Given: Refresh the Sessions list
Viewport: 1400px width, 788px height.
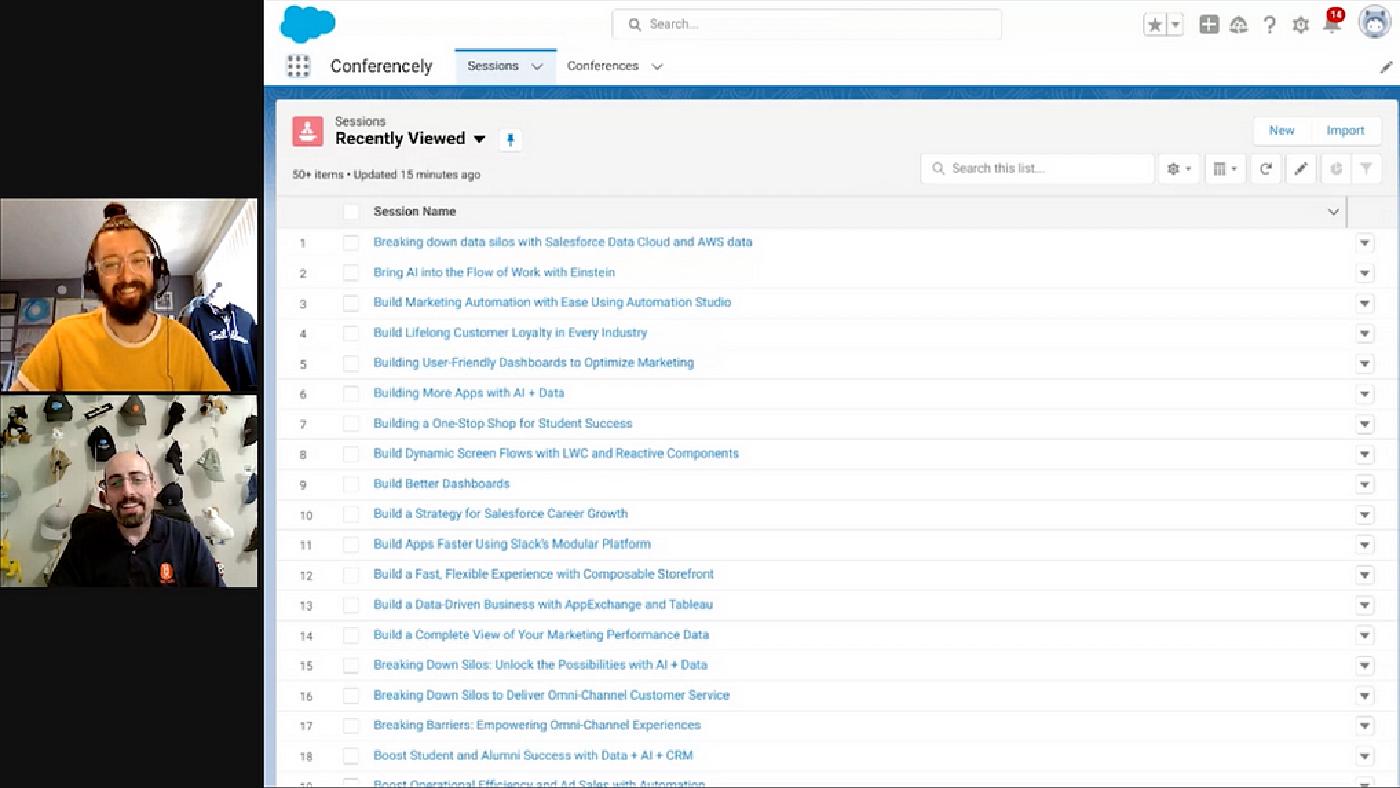Looking at the screenshot, I should 1264,168.
